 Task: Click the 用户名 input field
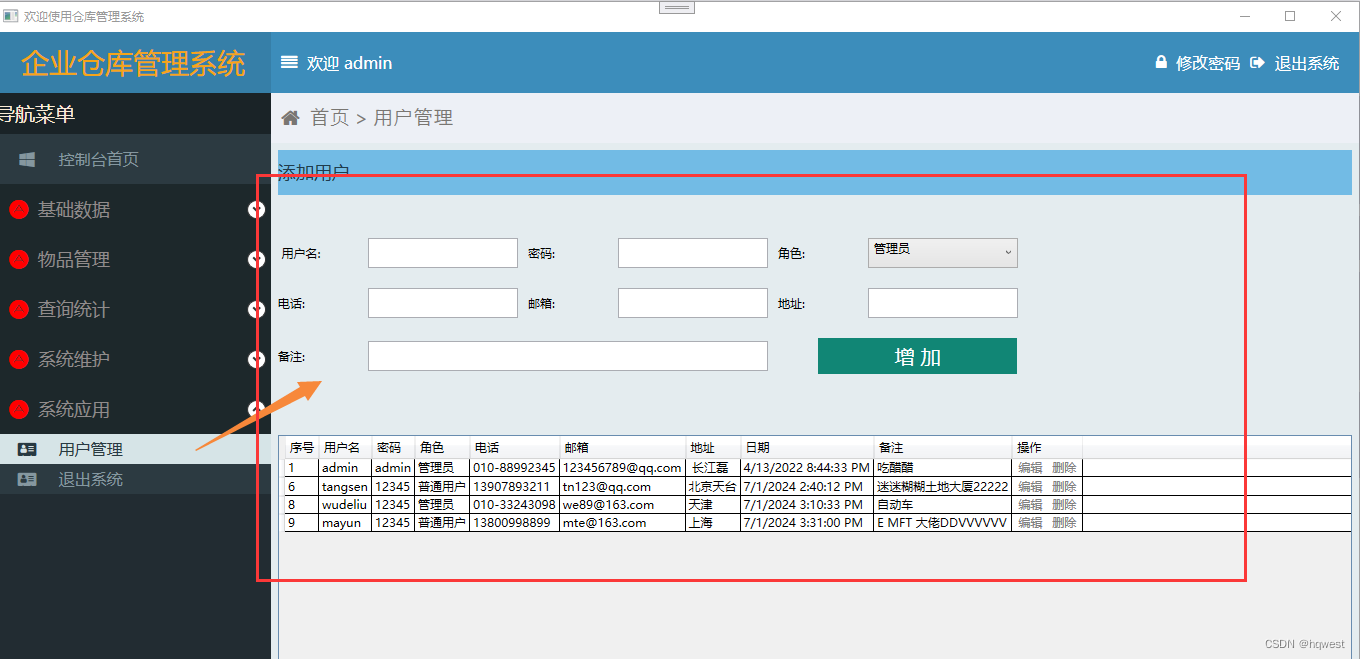point(442,252)
